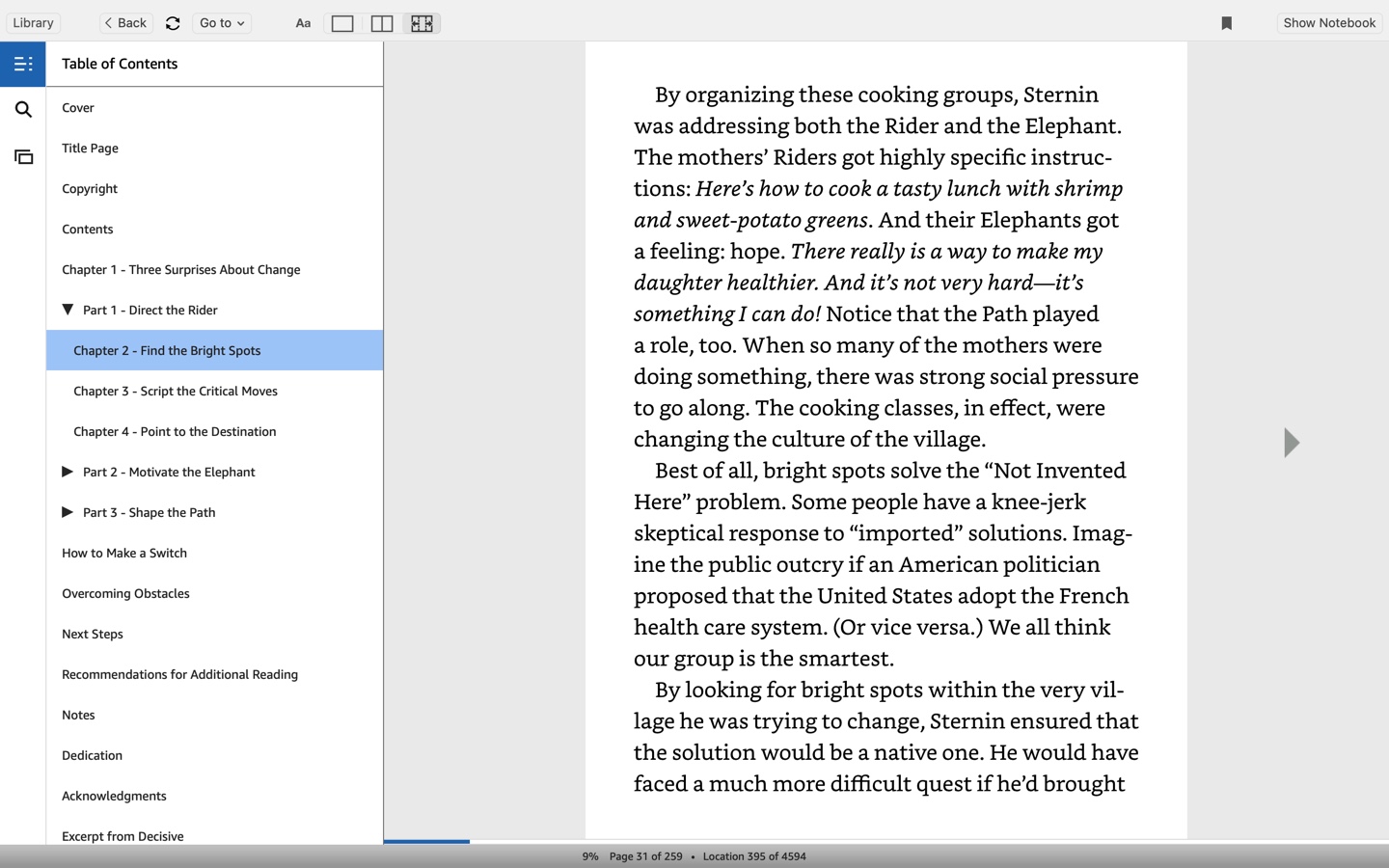The image size is (1389, 868).
Task: Click the 9% progress indicator
Action: (590, 856)
